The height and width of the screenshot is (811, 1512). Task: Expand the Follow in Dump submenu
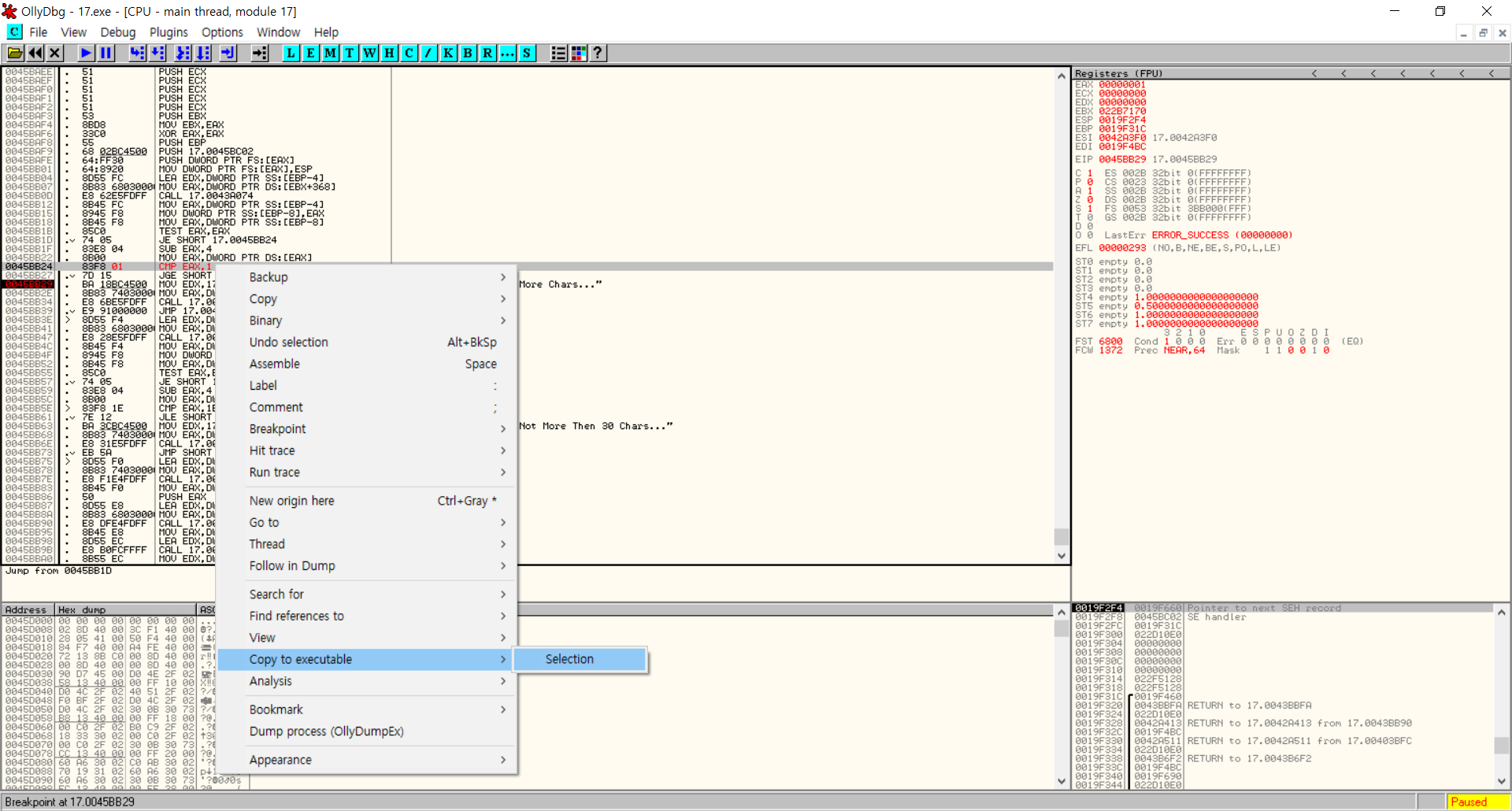(x=367, y=566)
